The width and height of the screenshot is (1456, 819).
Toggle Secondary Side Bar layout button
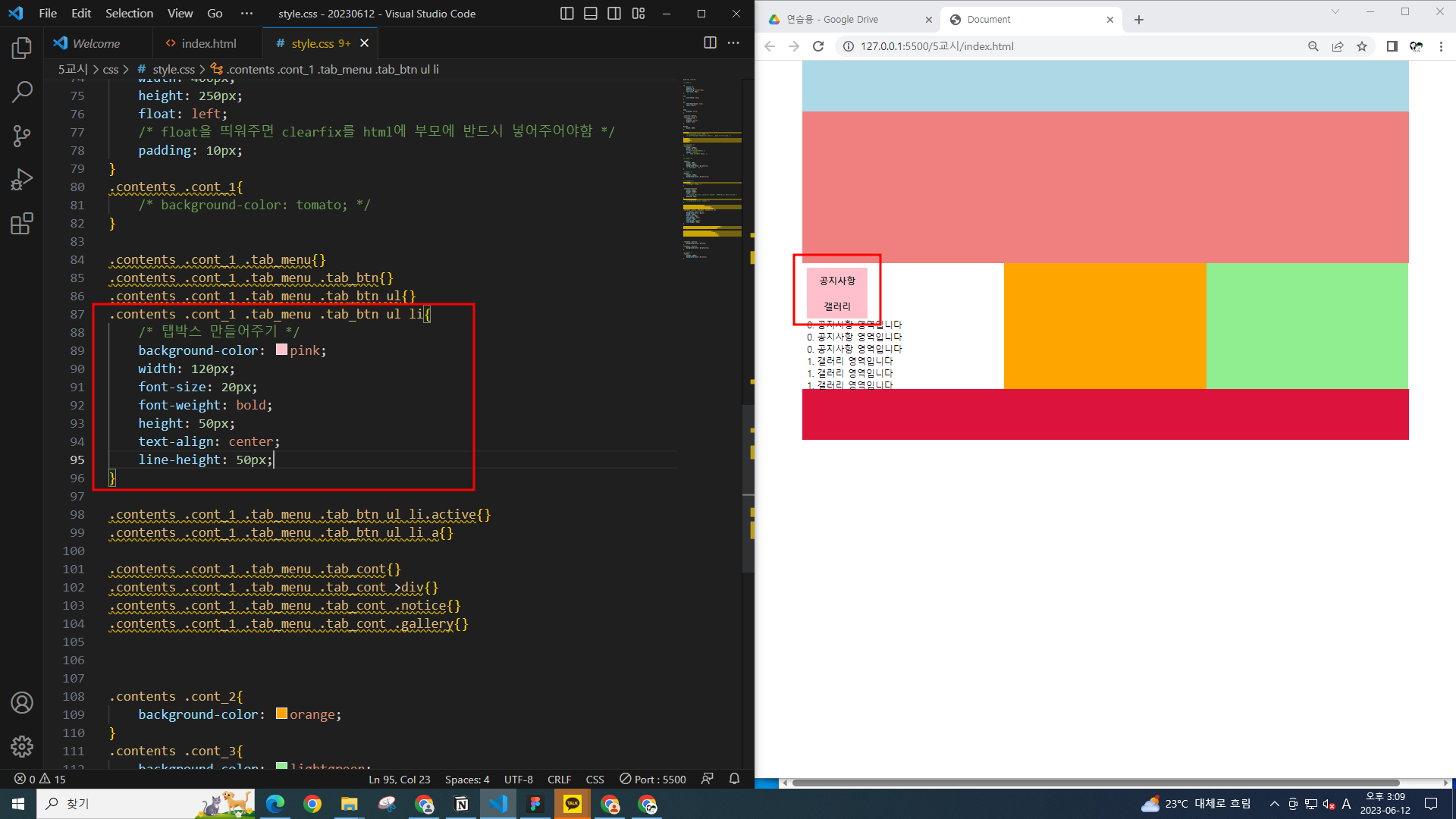[614, 14]
